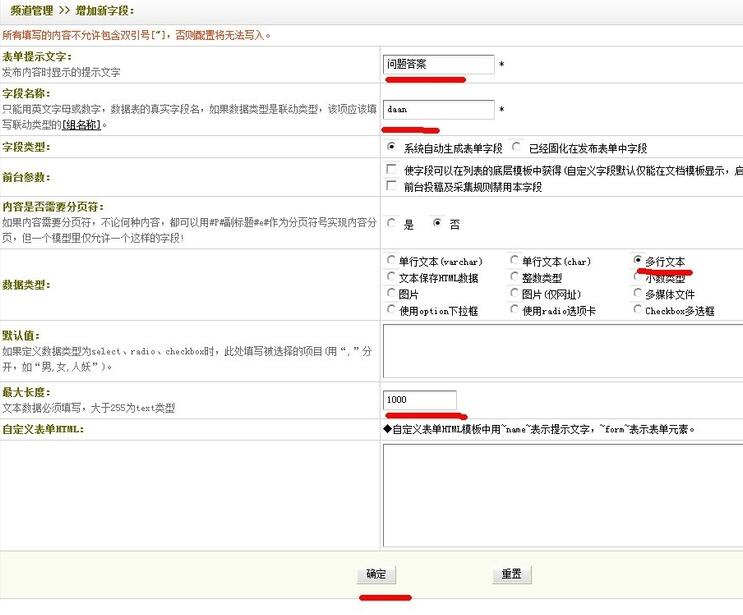This screenshot has height=615, width=743.
Task: Click the 确定 confirm button
Action: pos(376,574)
